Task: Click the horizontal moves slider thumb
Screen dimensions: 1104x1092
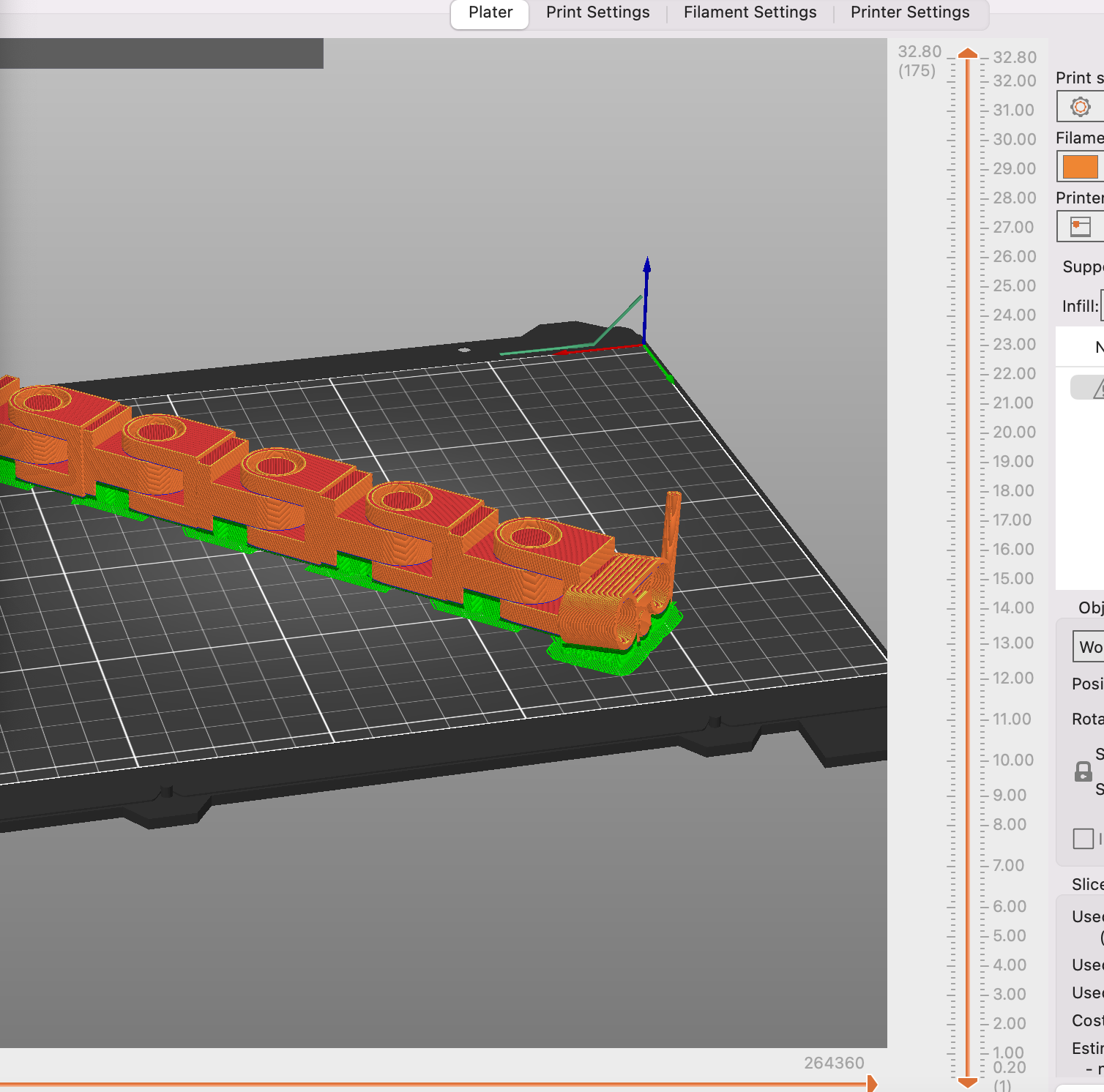Action: click(x=872, y=1083)
